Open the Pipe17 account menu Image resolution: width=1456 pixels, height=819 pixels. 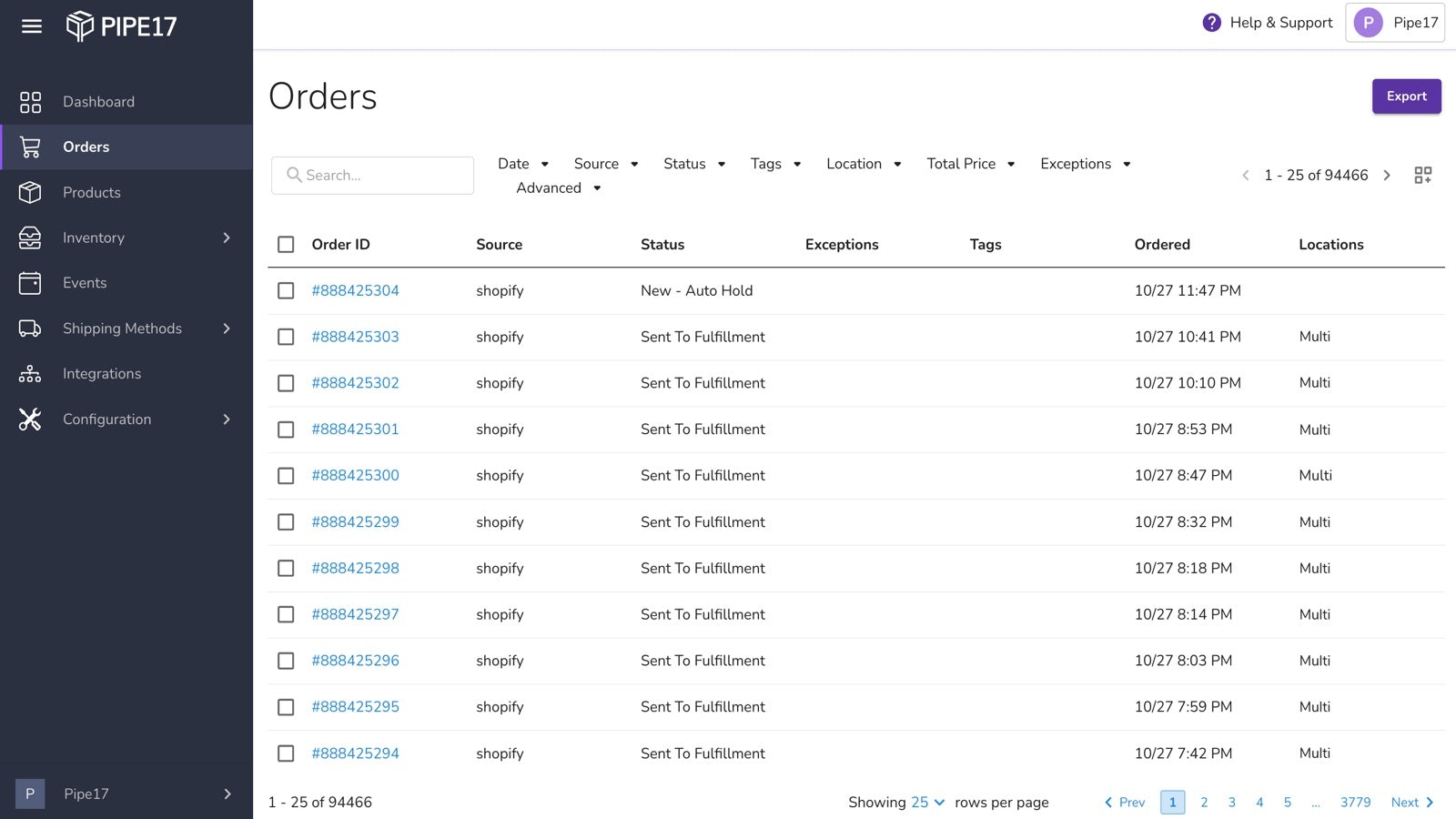pos(1395,22)
